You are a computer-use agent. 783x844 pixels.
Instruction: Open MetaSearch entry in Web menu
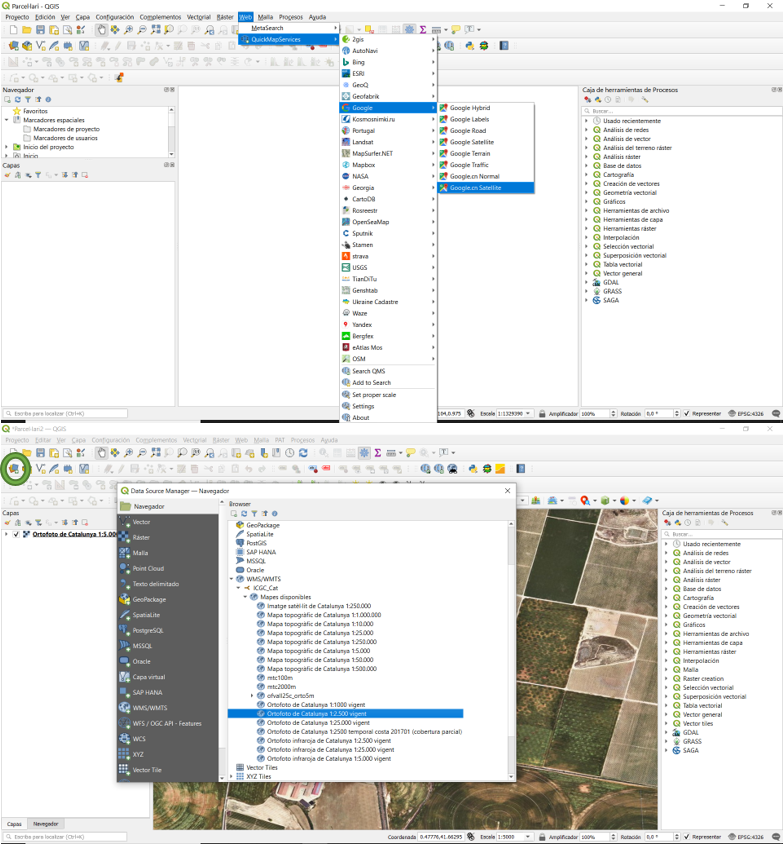288,27
